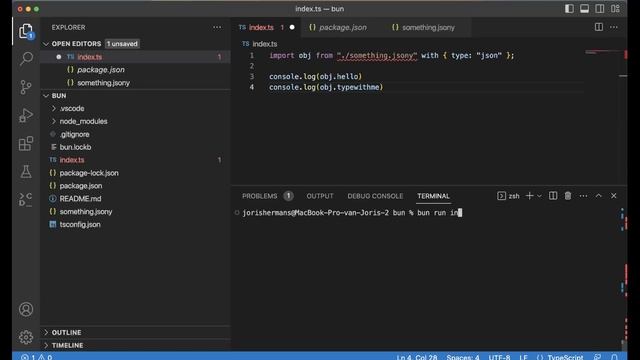This screenshot has width=640, height=360.
Task: Kill terminal with trash icon
Action: coord(568,196)
